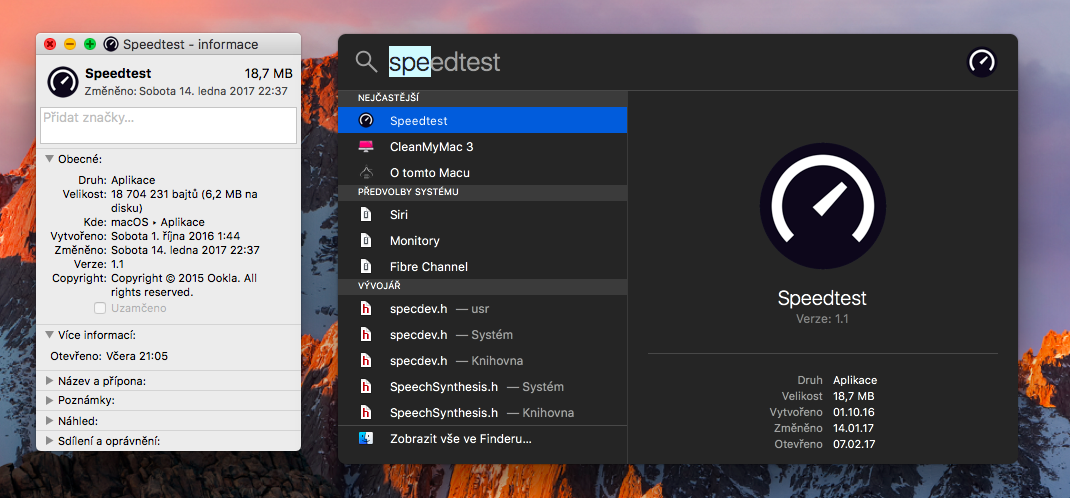Click the Siri preference pane icon
This screenshot has height=498, width=1070.
coord(366,214)
